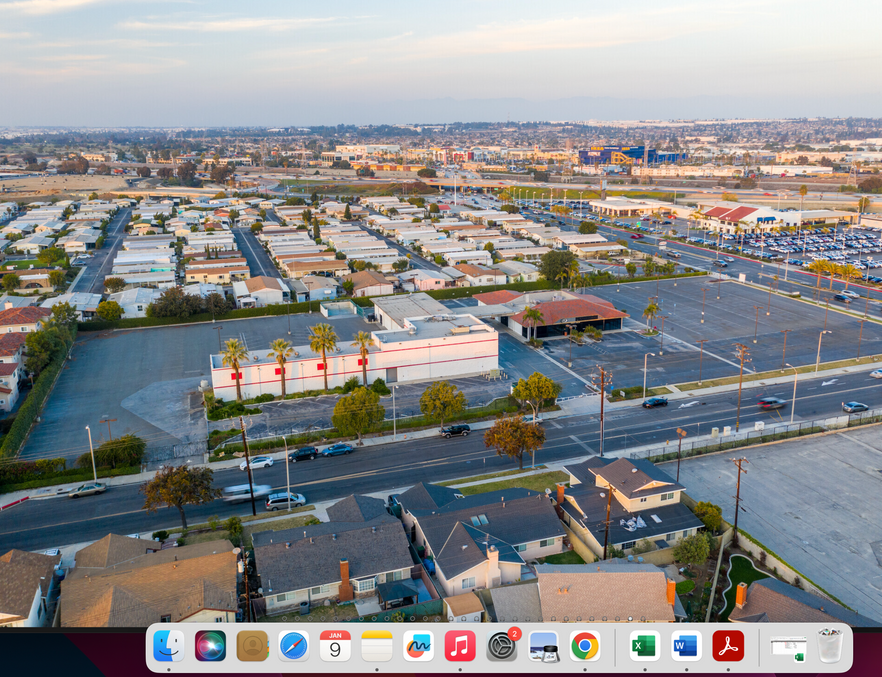Open Adobe Acrobat from the dock
Screen dimensions: 882x677
click(728, 646)
